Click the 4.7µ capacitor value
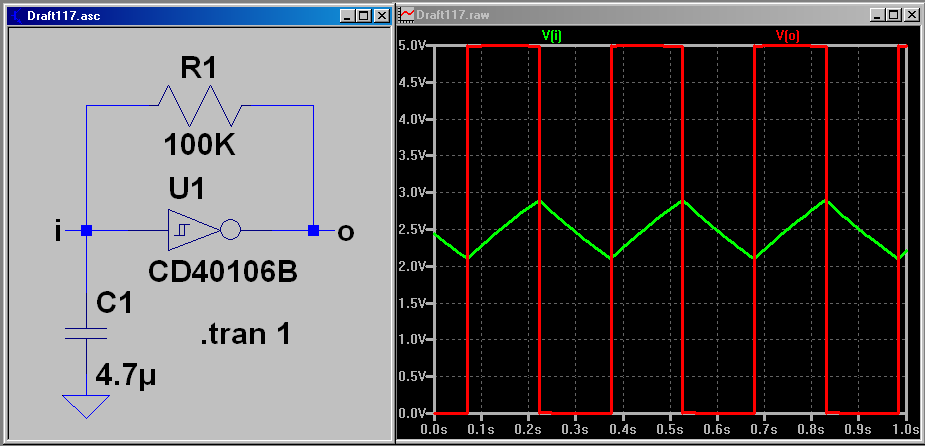The height and width of the screenshot is (446, 925). tap(126, 374)
